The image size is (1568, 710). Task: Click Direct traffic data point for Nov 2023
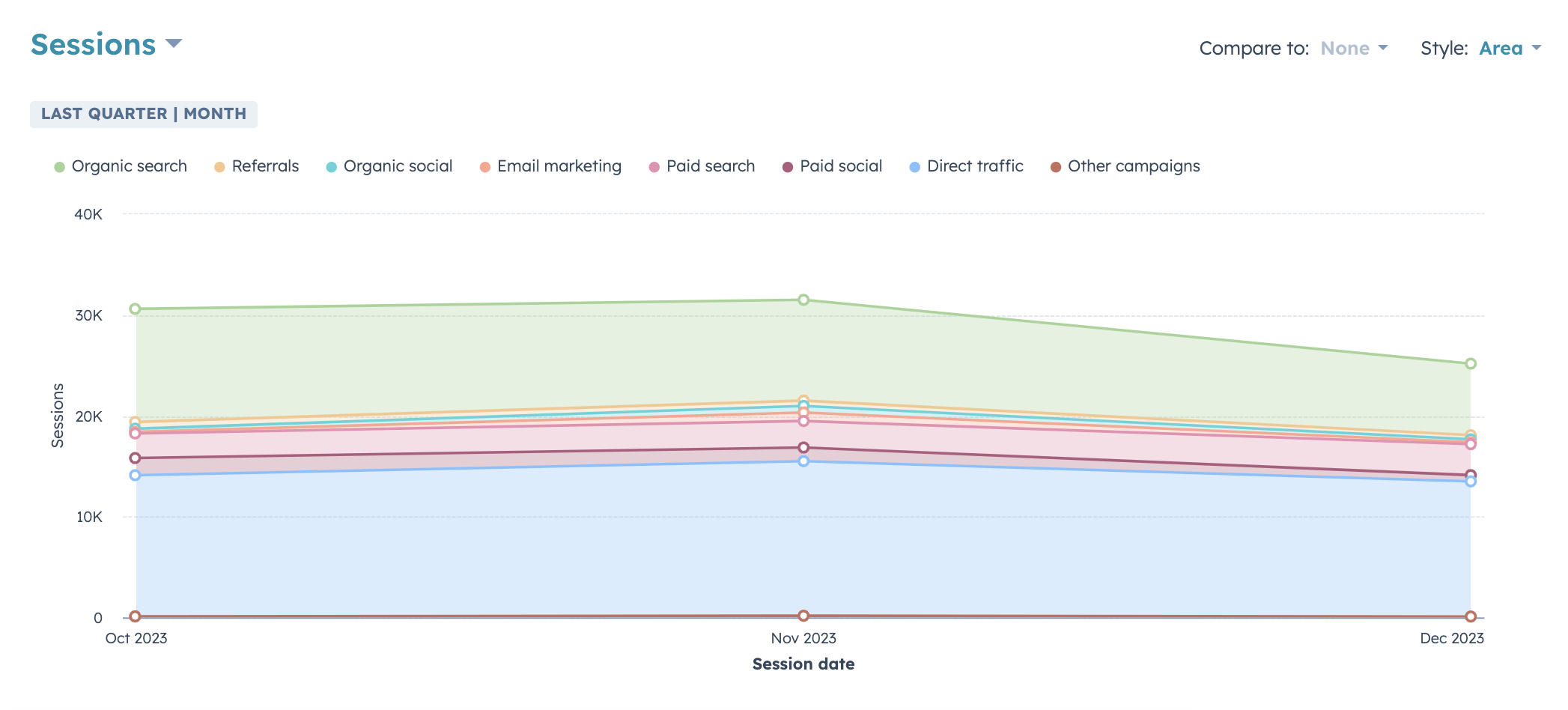803,461
